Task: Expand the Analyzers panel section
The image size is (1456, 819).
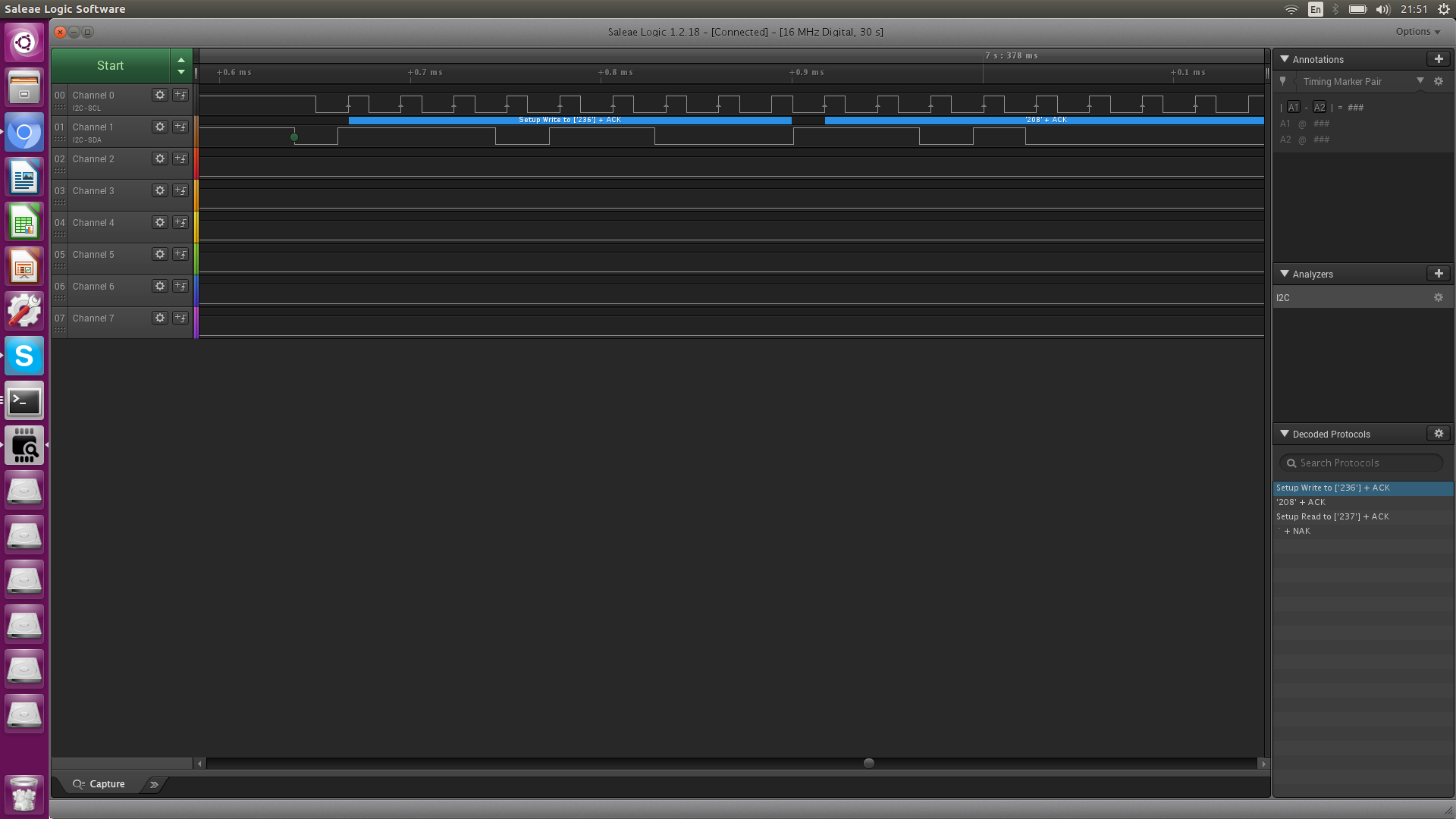Action: pos(1285,273)
